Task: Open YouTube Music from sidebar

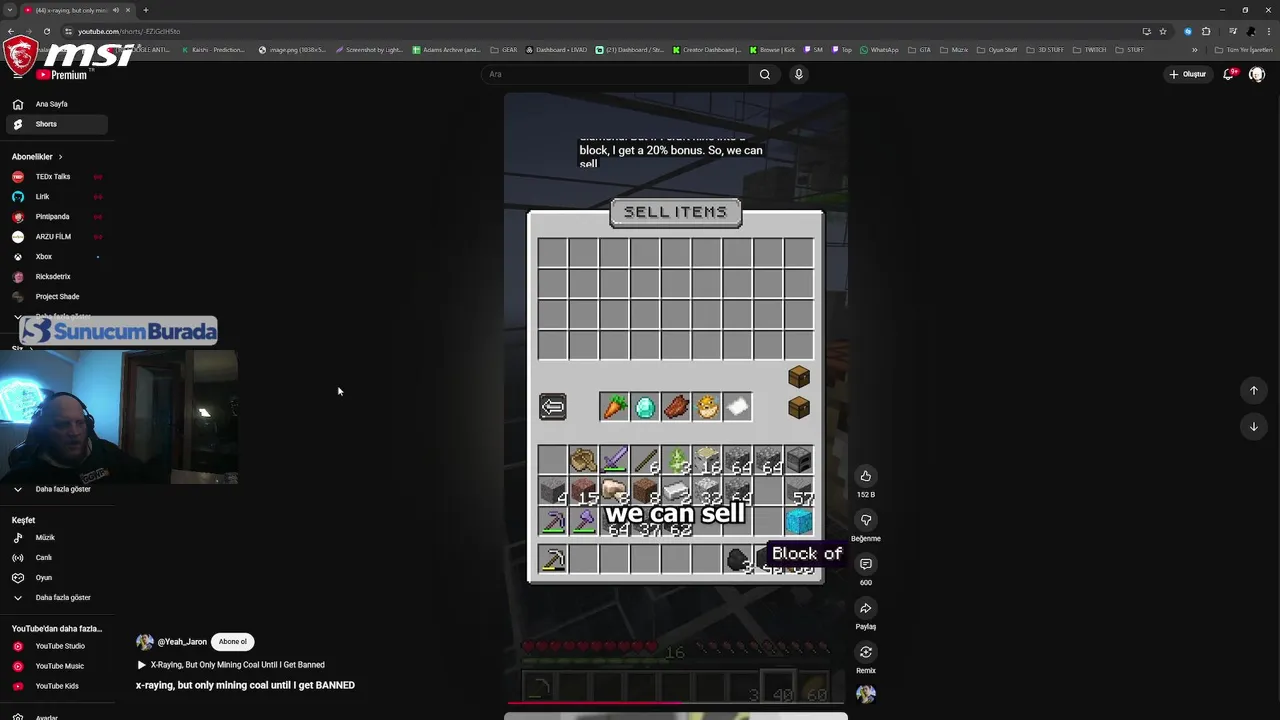Action: (x=55, y=666)
